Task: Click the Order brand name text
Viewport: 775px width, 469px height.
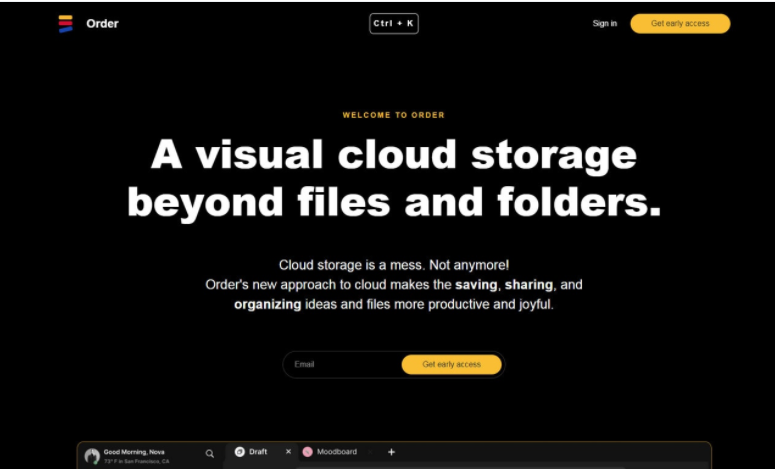Action: [102, 23]
